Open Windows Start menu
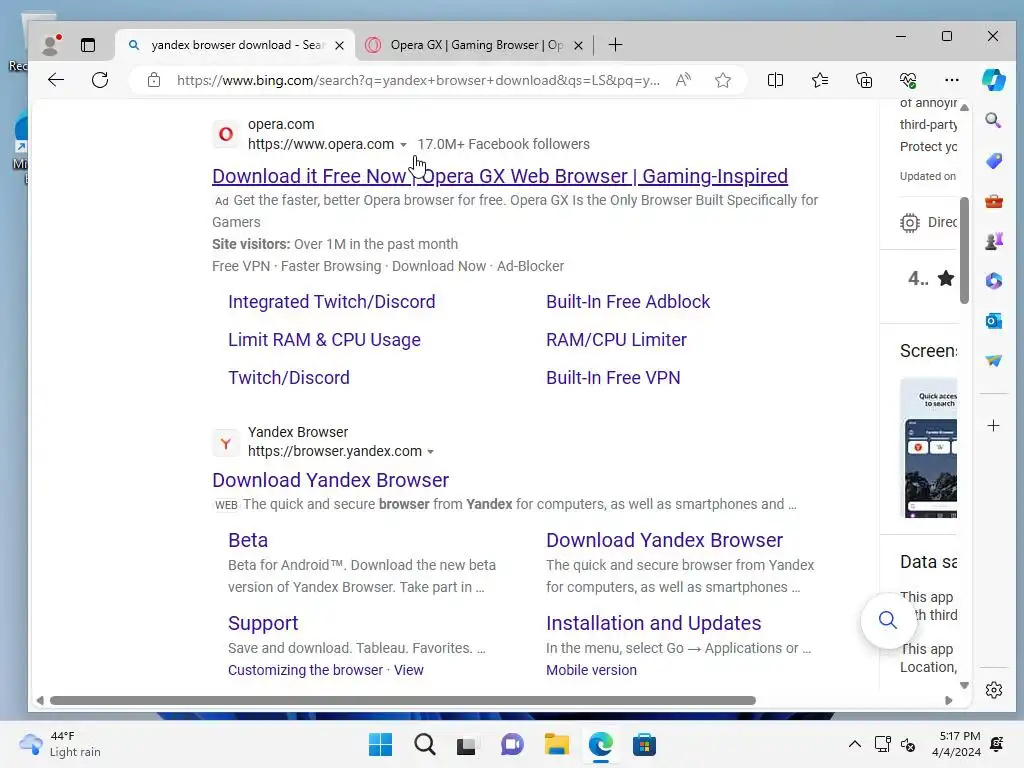The width and height of the screenshot is (1024, 768). (x=381, y=744)
